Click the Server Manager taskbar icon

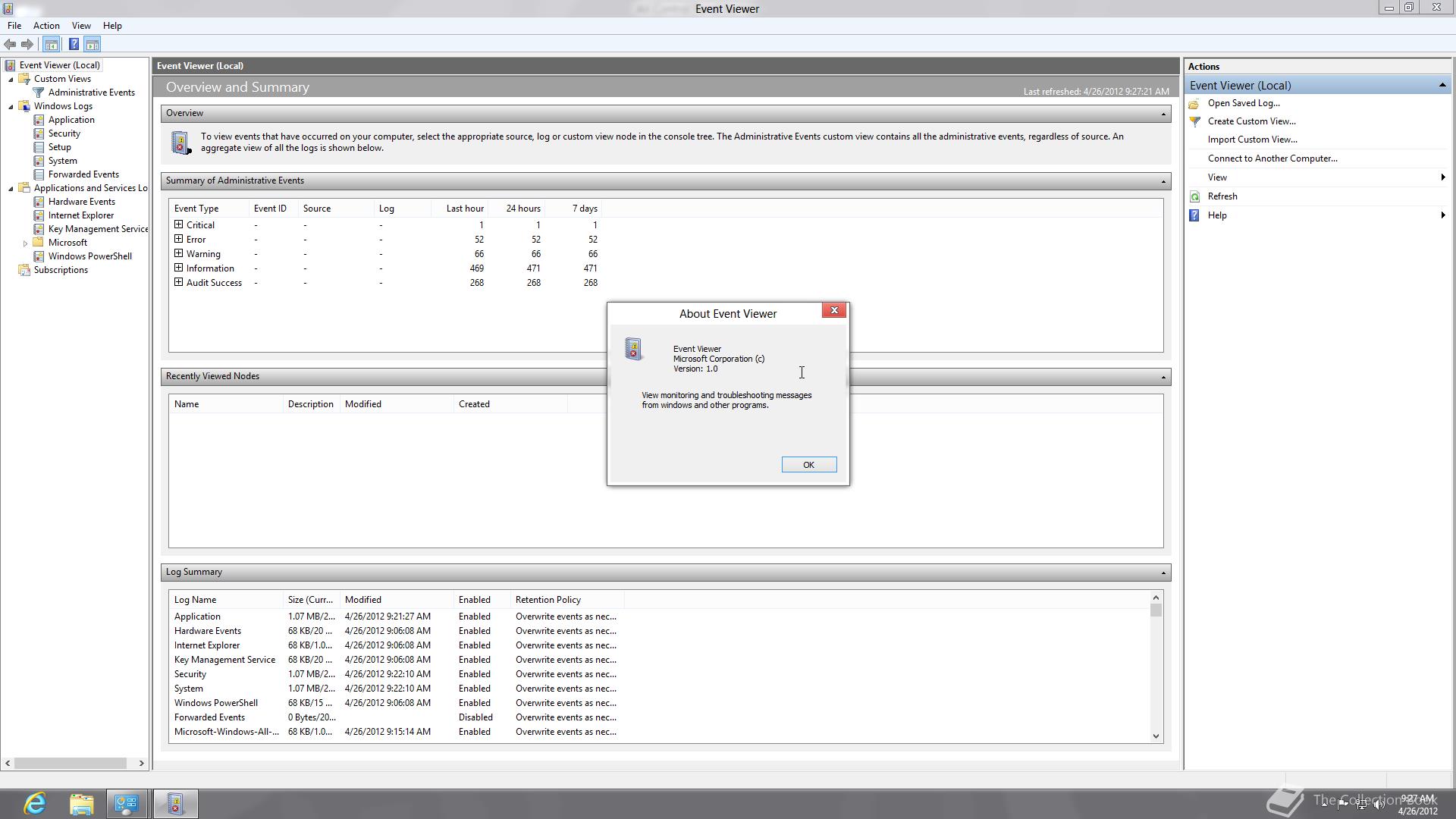point(127,804)
